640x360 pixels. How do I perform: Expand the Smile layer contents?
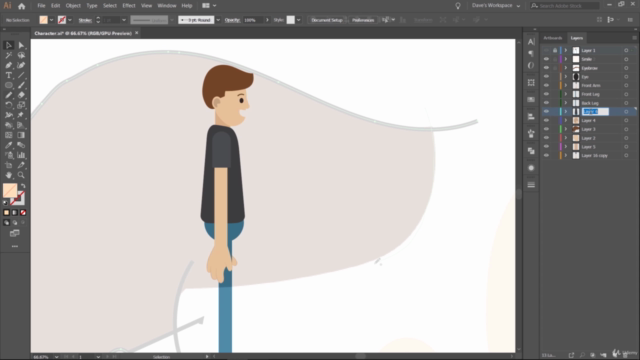pyautogui.click(x=566, y=59)
